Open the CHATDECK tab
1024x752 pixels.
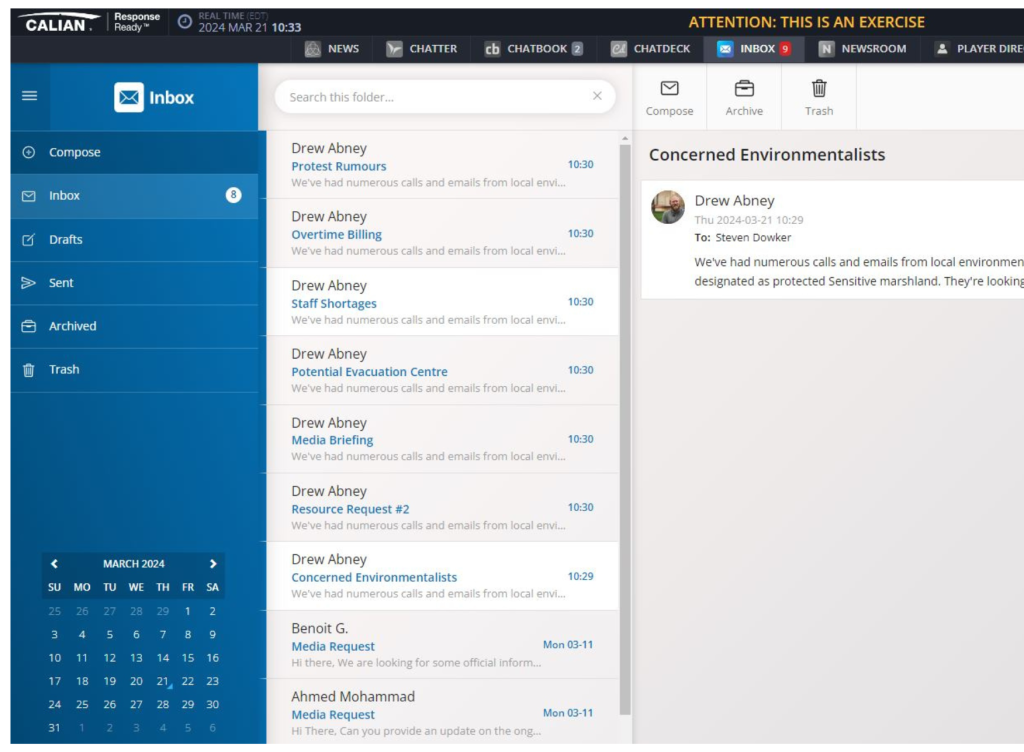(x=651, y=48)
